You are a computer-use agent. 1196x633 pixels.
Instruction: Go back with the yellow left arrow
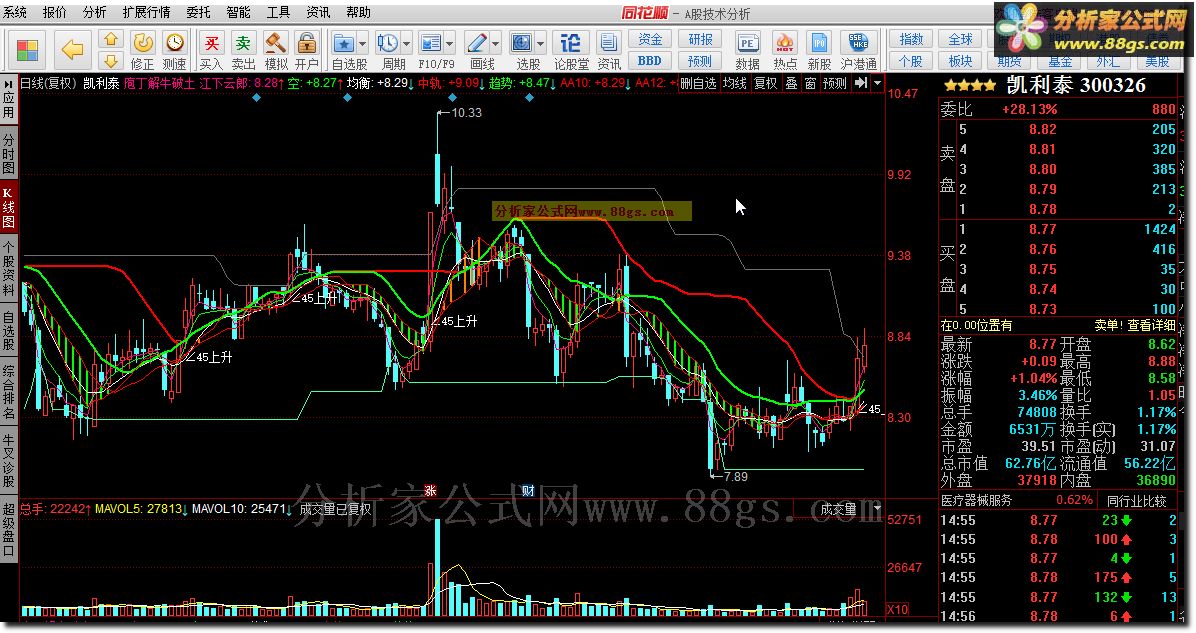[x=72, y=50]
